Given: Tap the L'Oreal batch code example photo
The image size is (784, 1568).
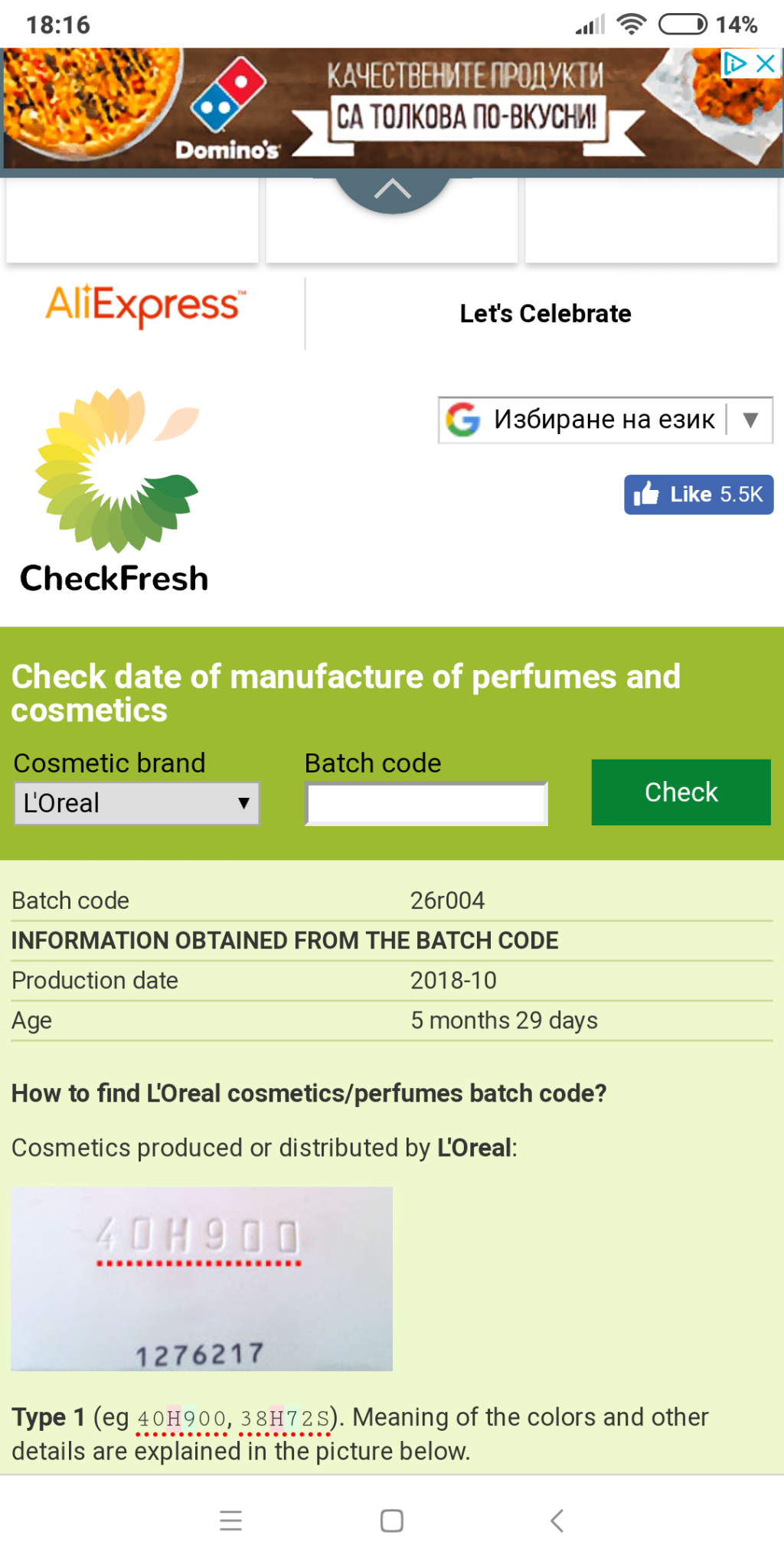Looking at the screenshot, I should point(201,1279).
